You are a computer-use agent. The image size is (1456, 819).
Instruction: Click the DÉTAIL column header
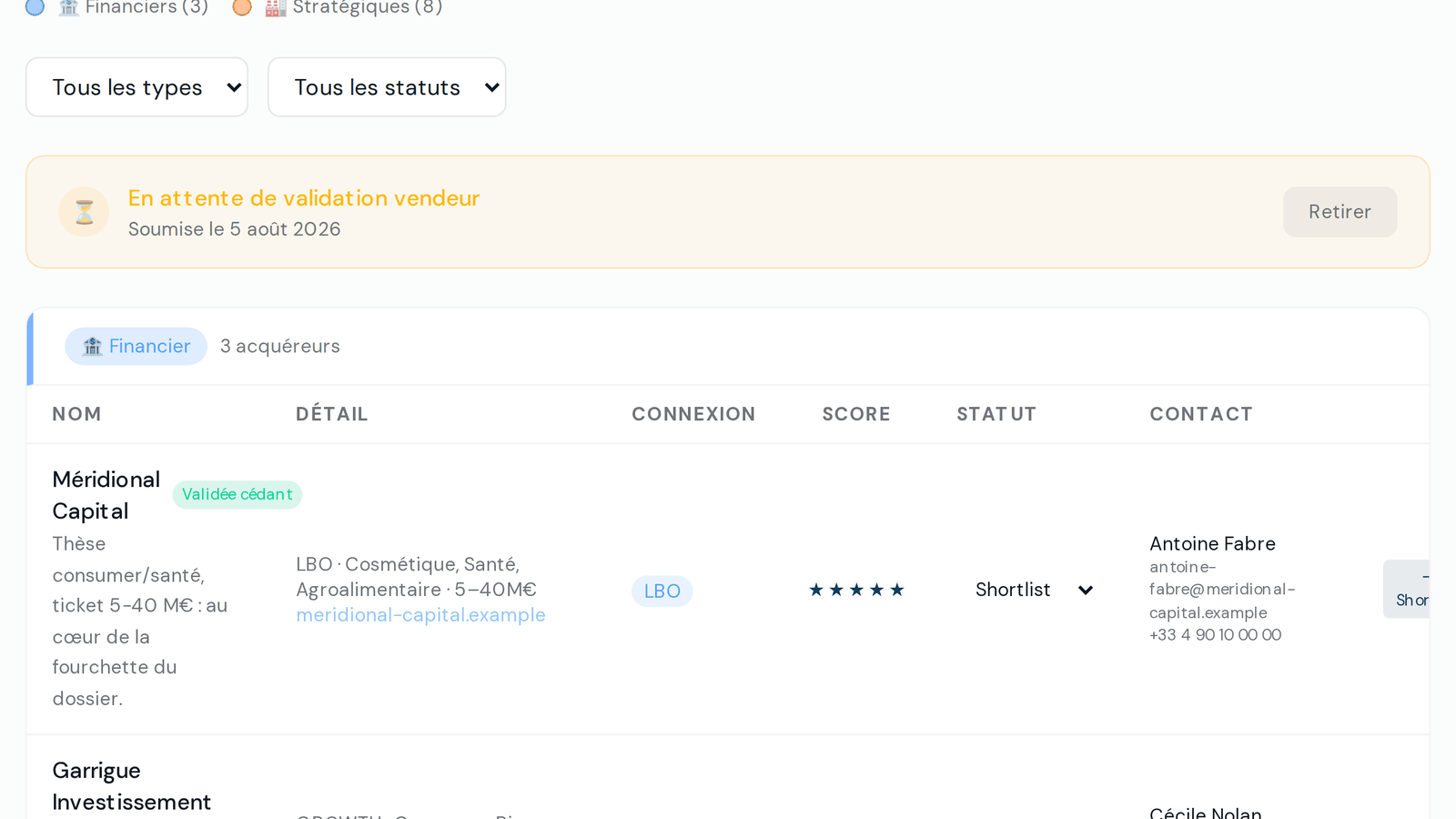point(332,414)
